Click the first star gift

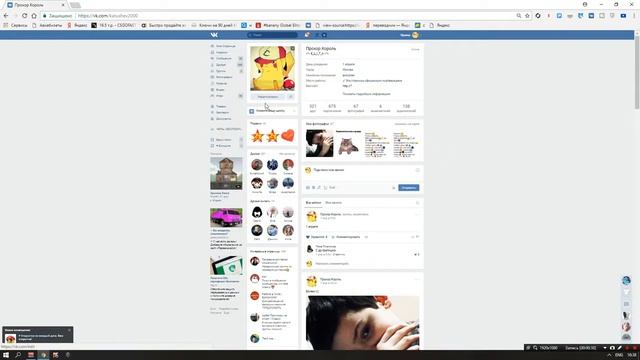pyautogui.click(x=257, y=136)
